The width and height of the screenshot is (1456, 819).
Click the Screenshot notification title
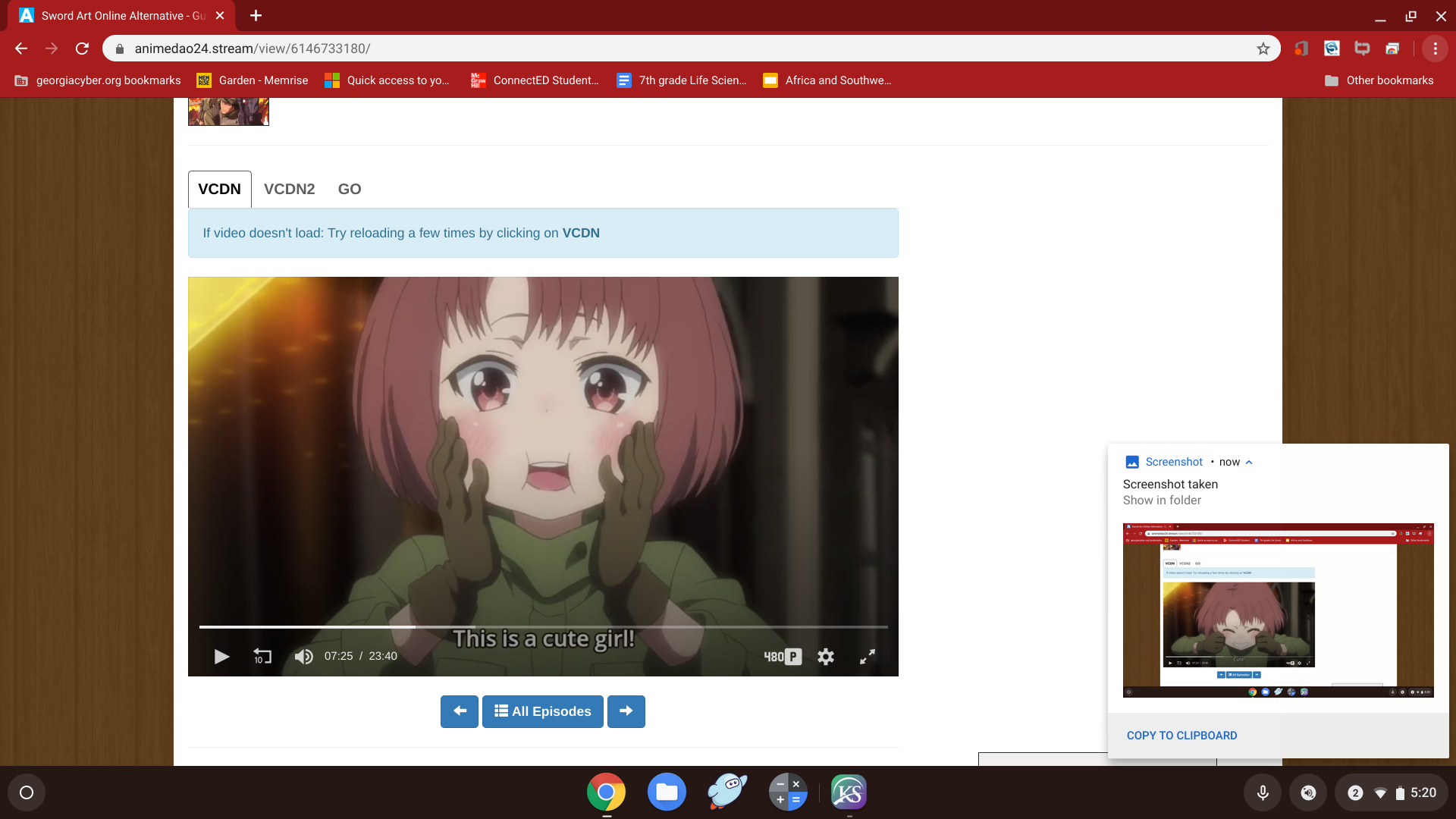(x=1174, y=462)
